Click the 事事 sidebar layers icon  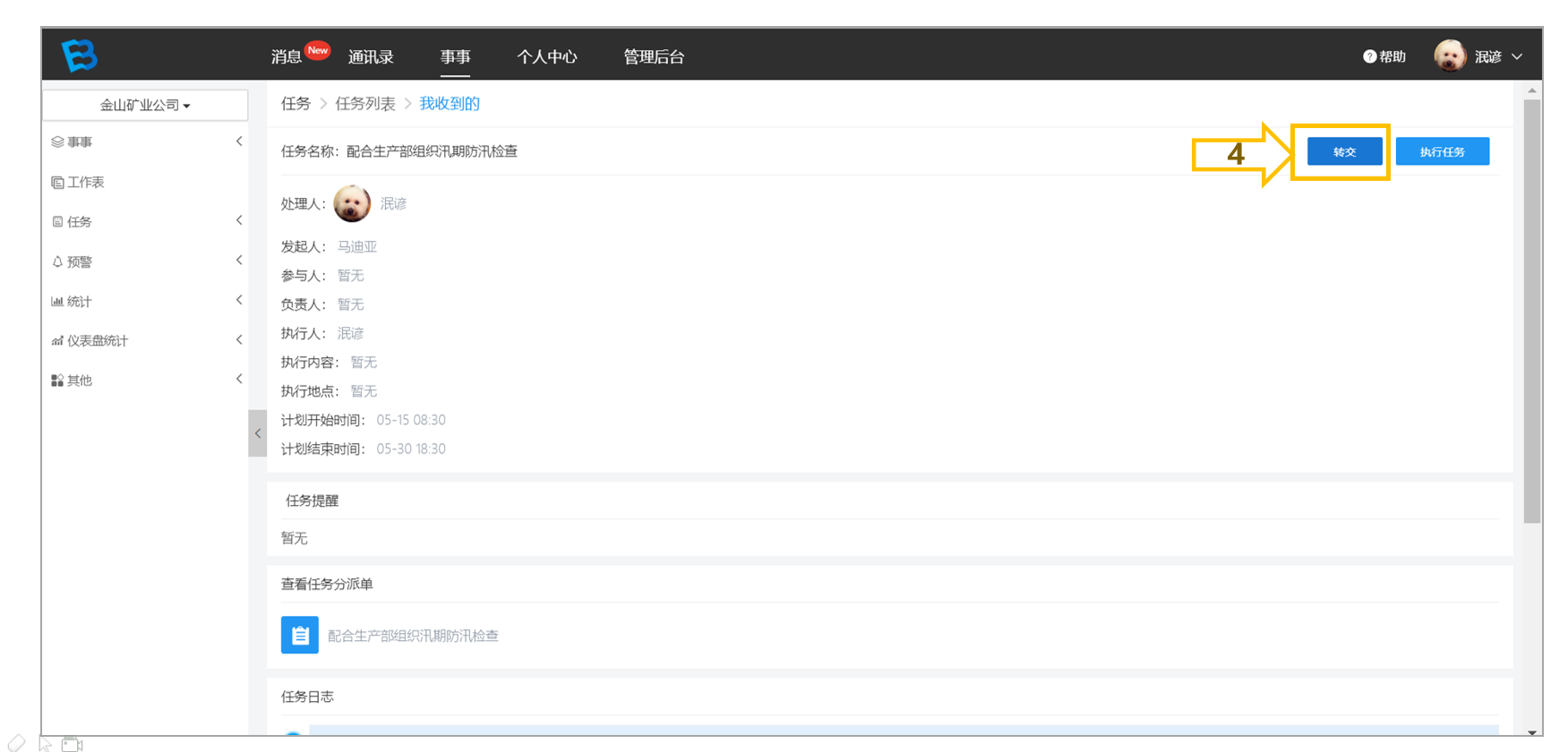coord(57,141)
